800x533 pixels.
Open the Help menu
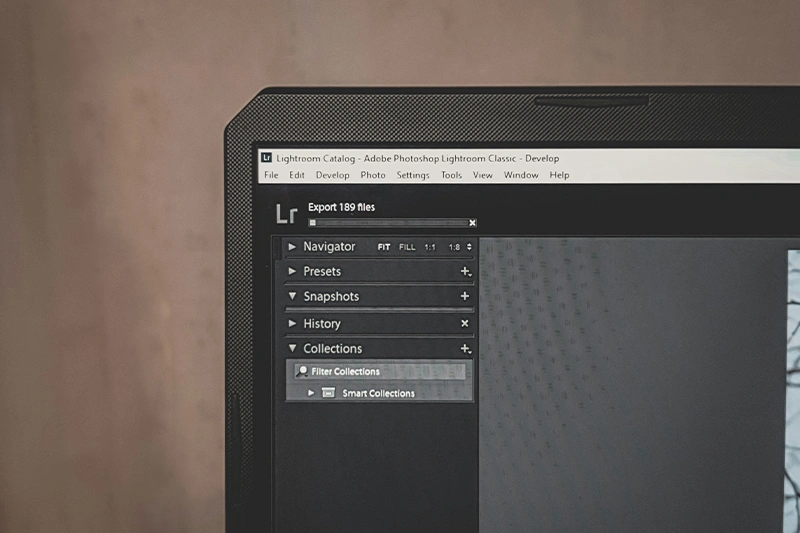tap(559, 175)
